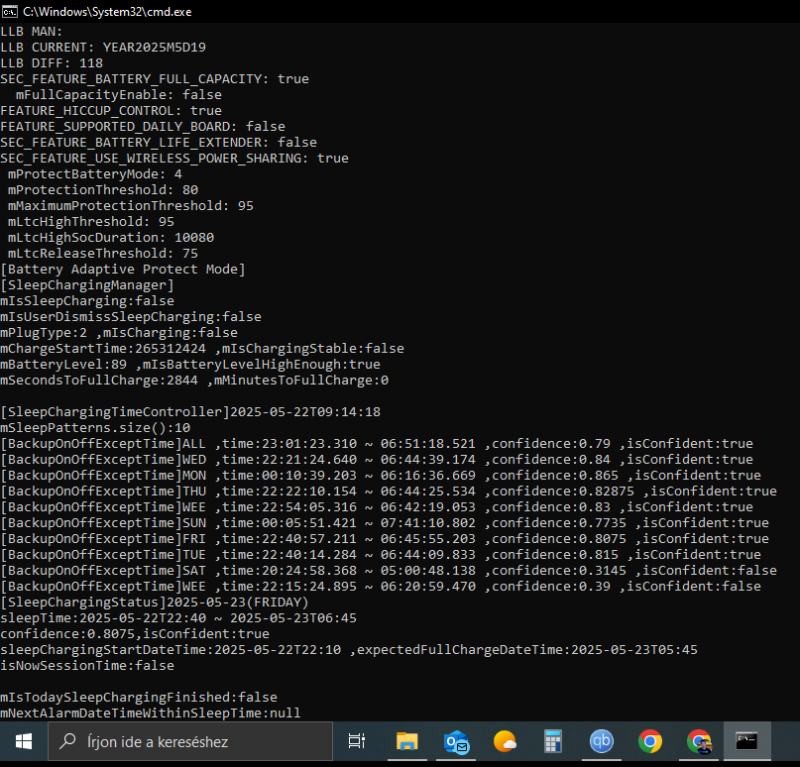Click 'mIsSleepCharging:false' line
800x767 pixels.
click(87, 301)
